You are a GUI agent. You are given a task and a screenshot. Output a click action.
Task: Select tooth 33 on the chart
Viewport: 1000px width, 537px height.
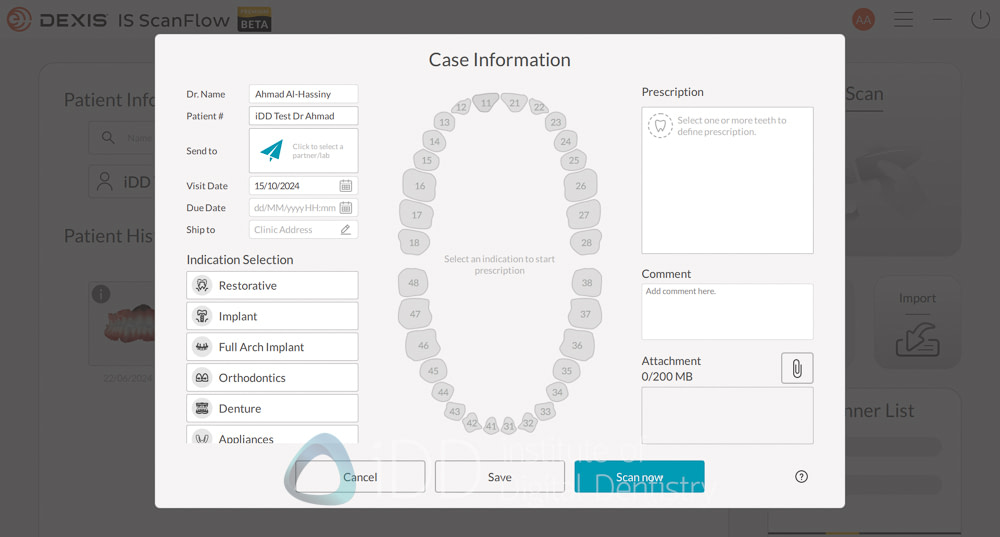[x=545, y=411]
